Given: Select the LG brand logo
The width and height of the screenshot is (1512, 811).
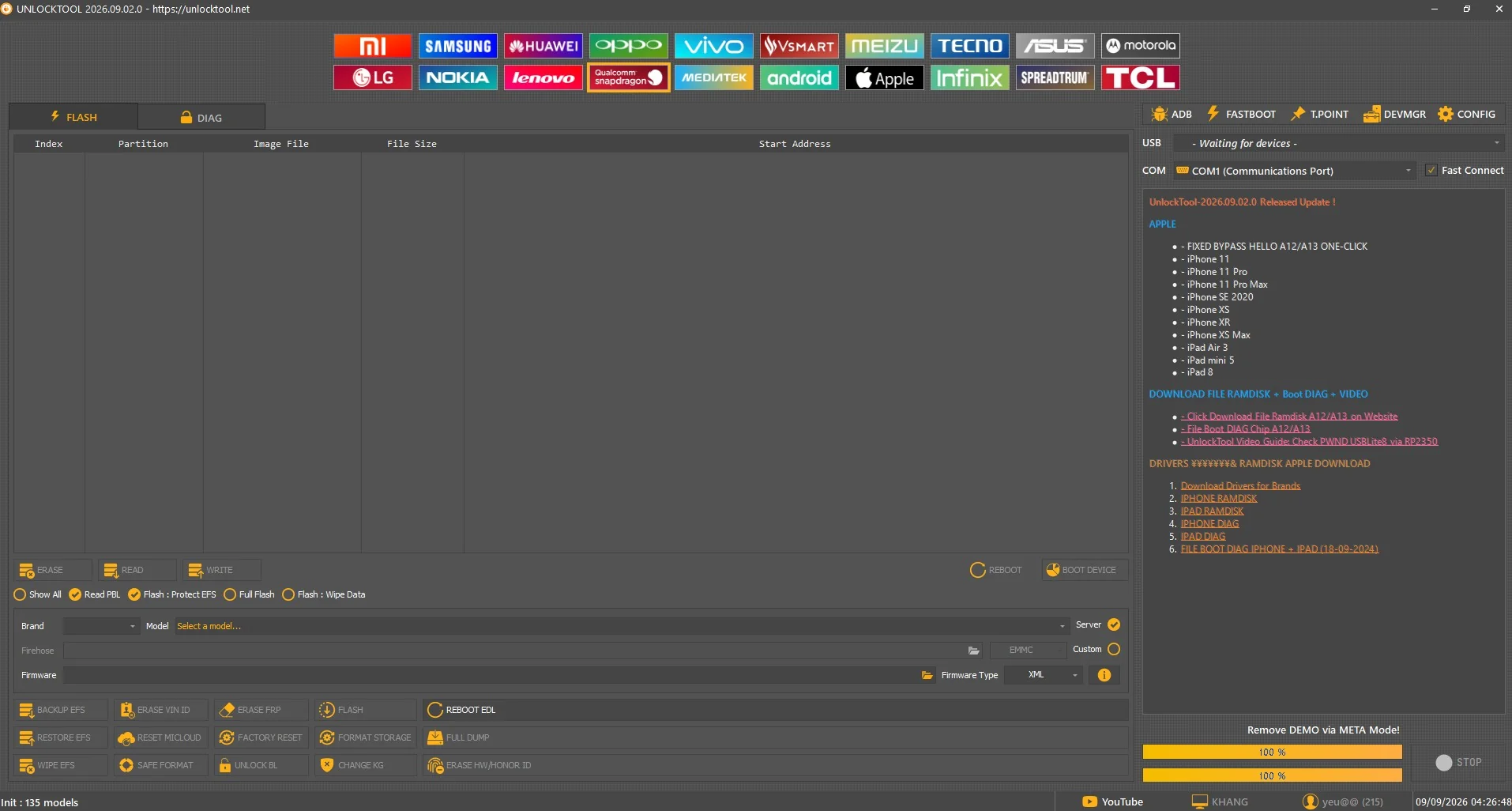Looking at the screenshot, I should (372, 77).
